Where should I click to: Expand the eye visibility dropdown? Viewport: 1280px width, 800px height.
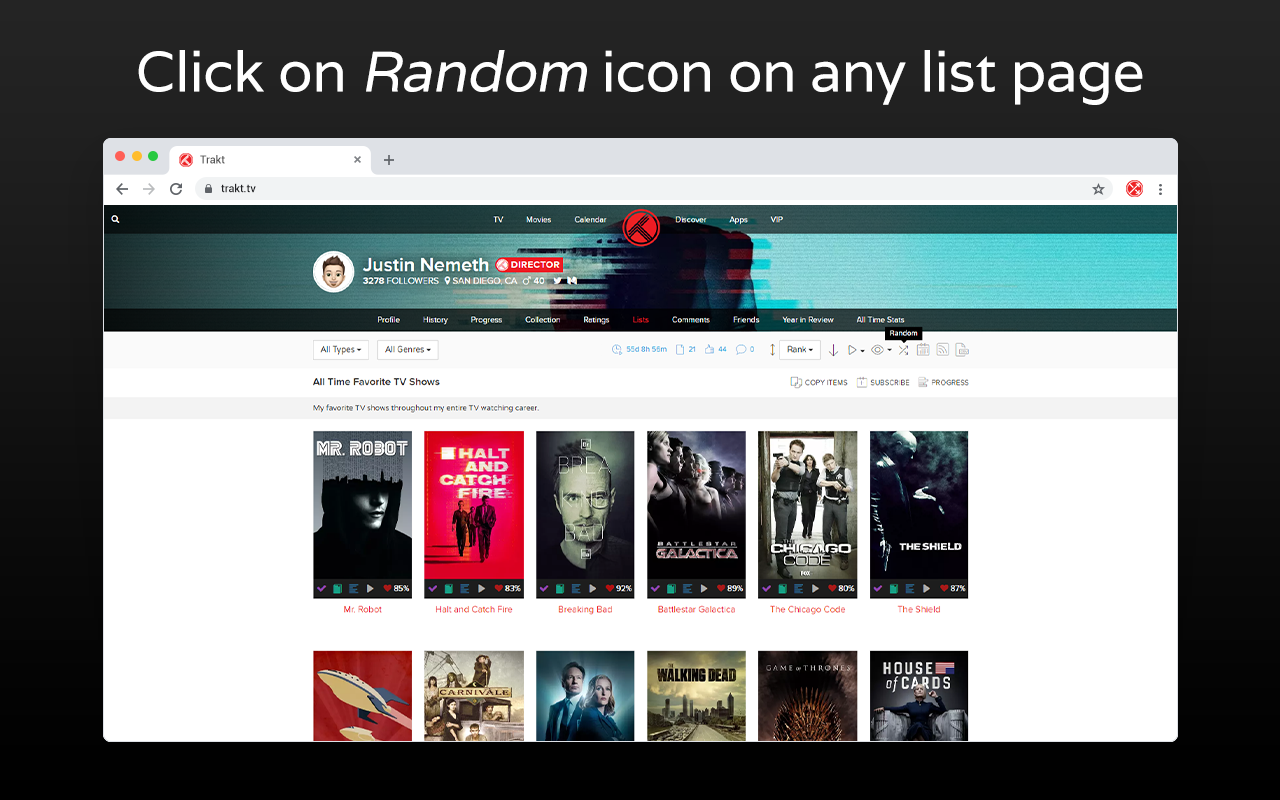[889, 351]
